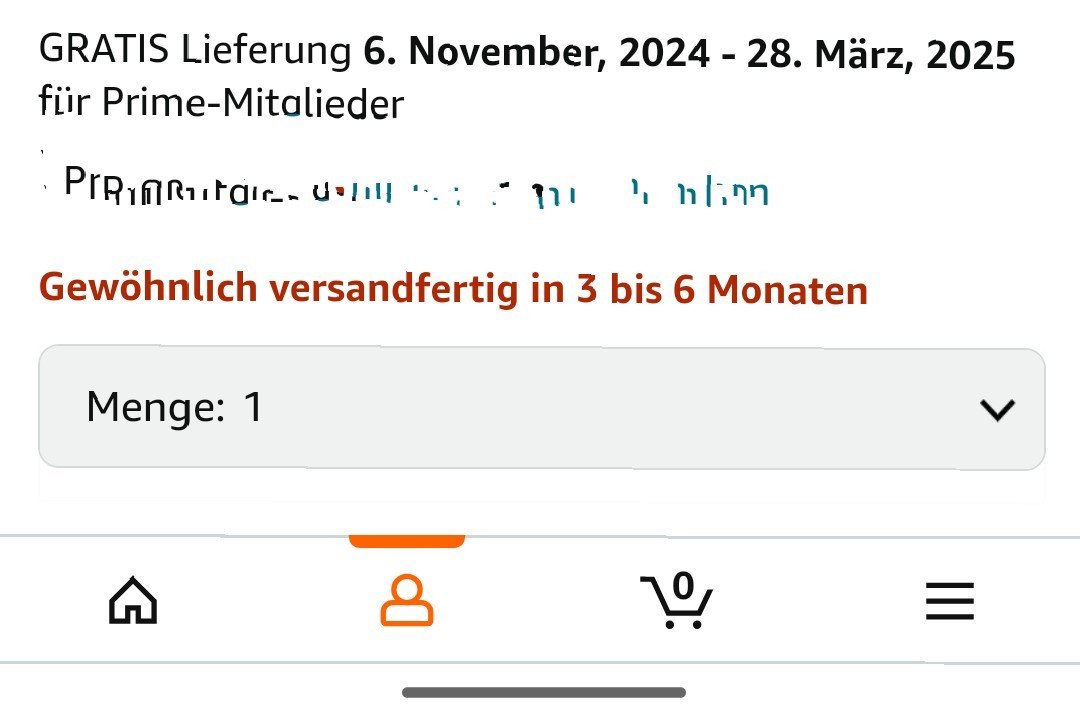
Task: Click the "GRATIS Lieferung" label
Action: [x=195, y=50]
